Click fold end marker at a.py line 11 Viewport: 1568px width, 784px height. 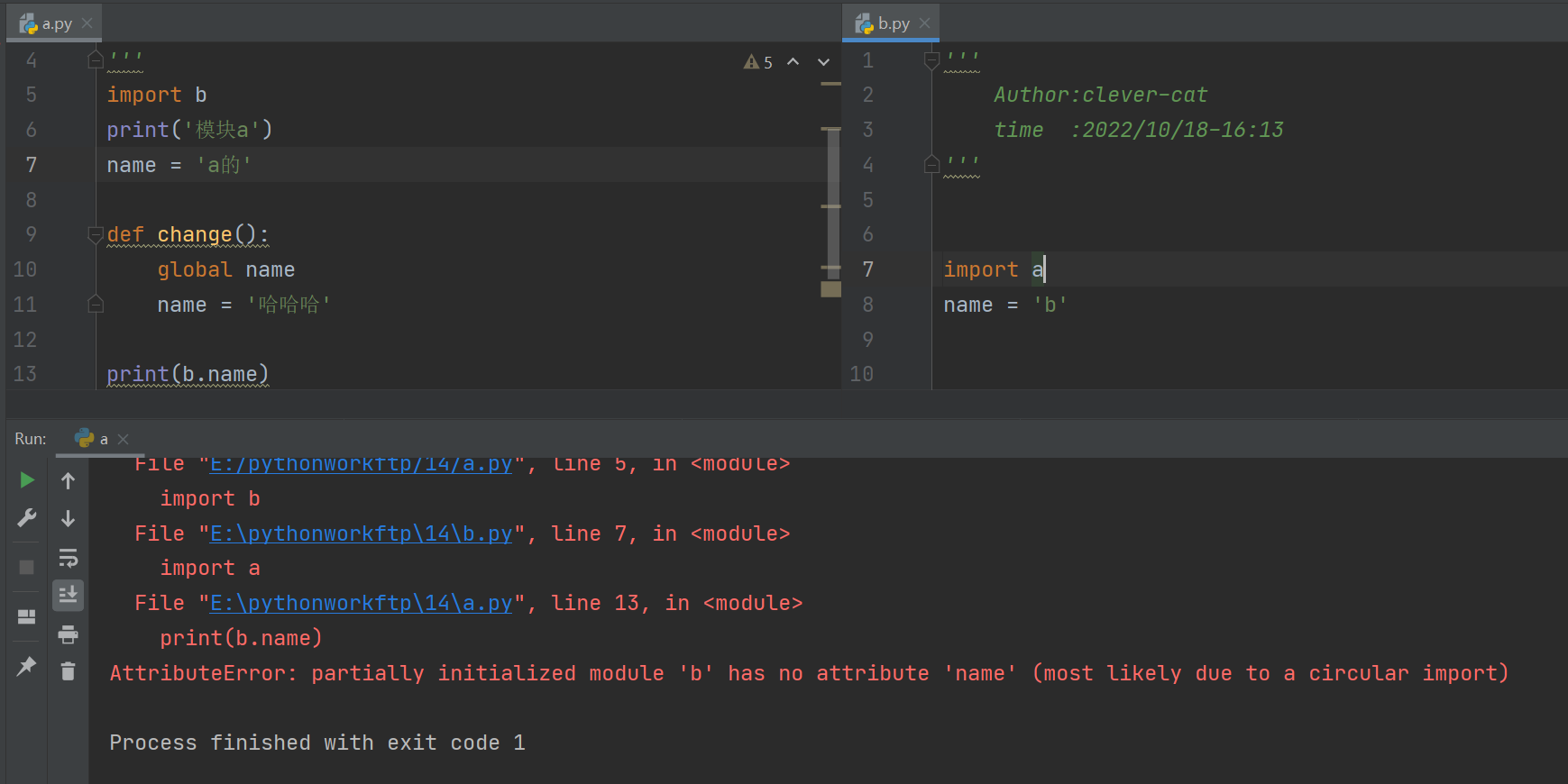(x=96, y=305)
